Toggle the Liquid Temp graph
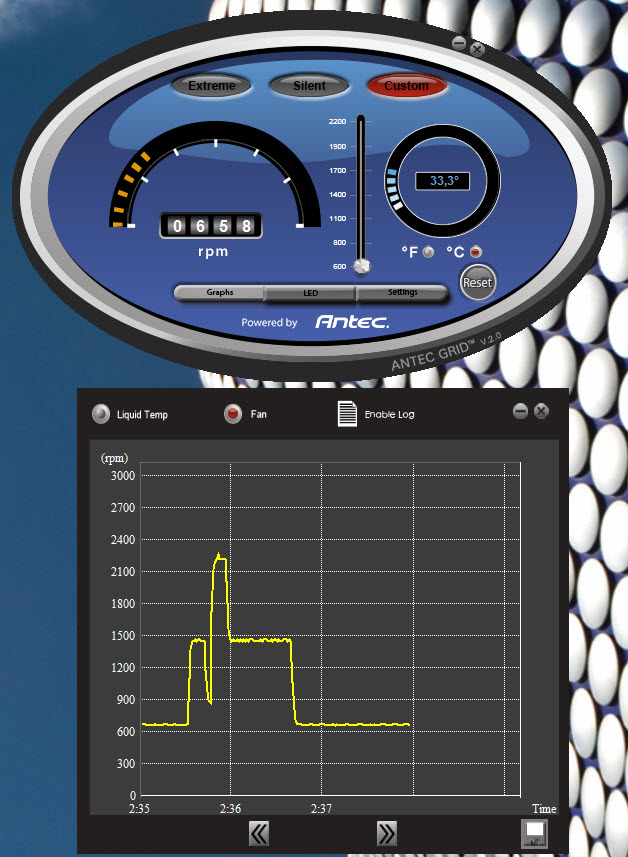 click(x=101, y=414)
